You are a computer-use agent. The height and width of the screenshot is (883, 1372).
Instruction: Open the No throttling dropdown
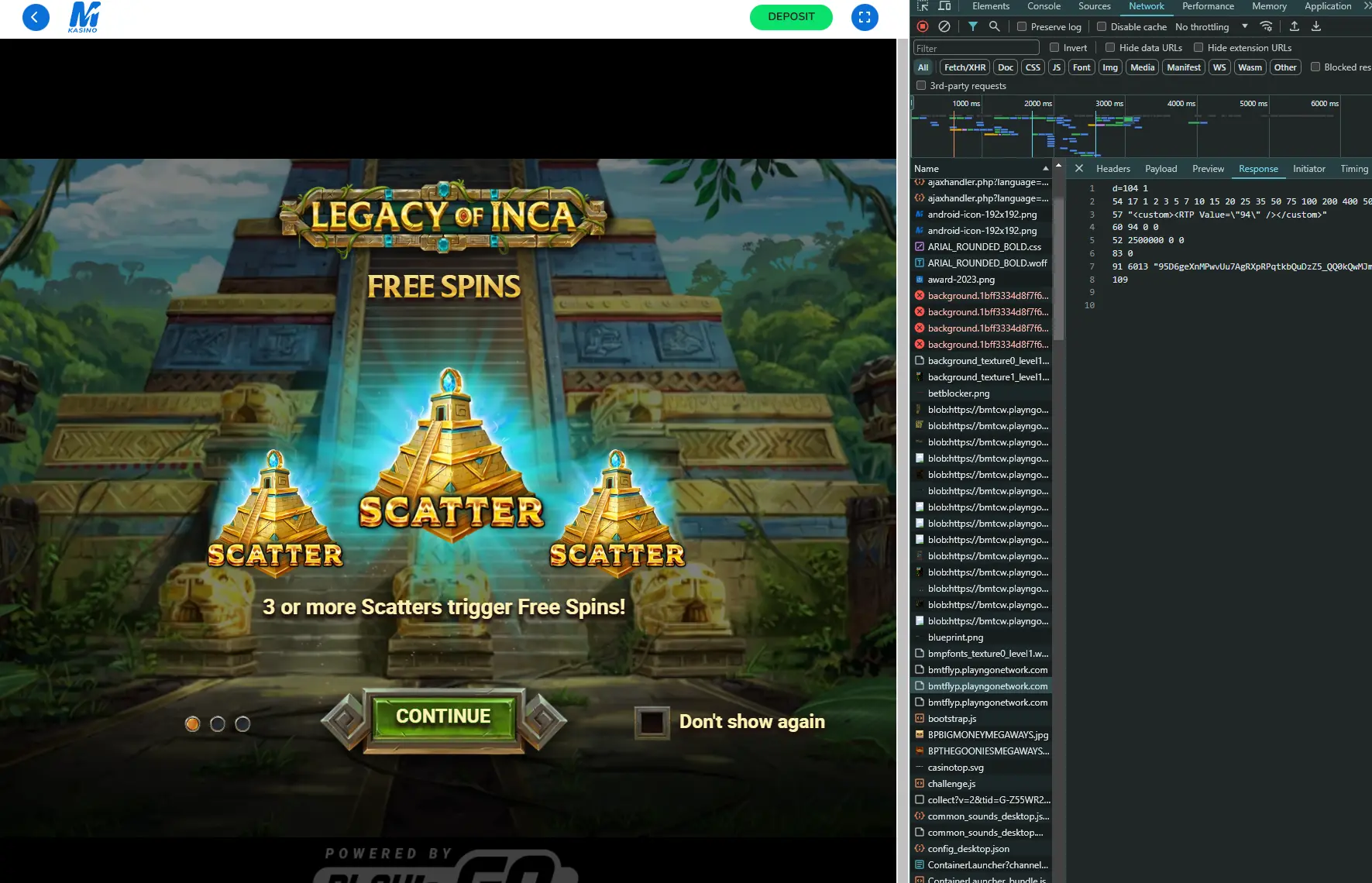pyautogui.click(x=1212, y=26)
